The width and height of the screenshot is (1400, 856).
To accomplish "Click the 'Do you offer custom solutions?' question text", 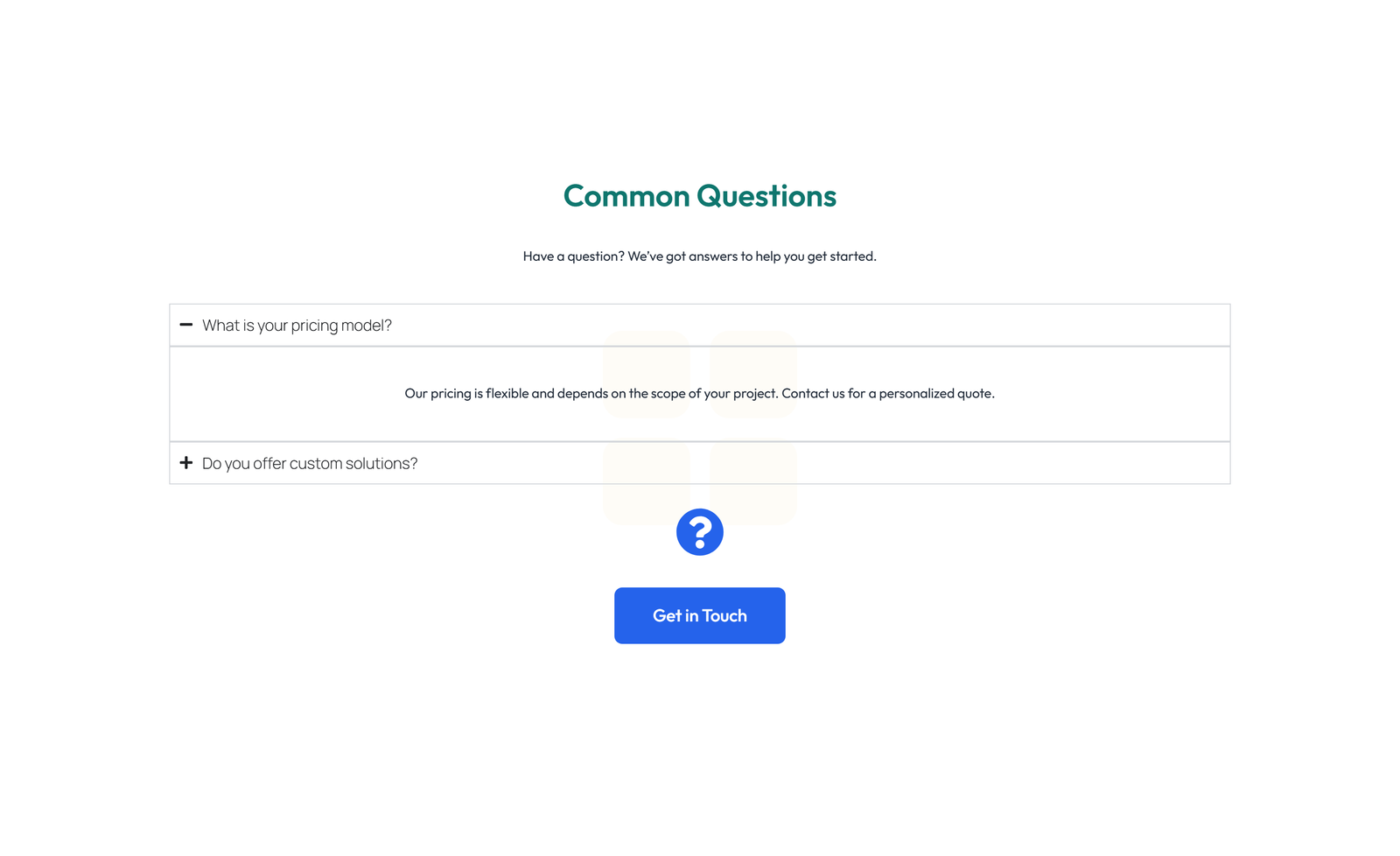I will [x=309, y=462].
